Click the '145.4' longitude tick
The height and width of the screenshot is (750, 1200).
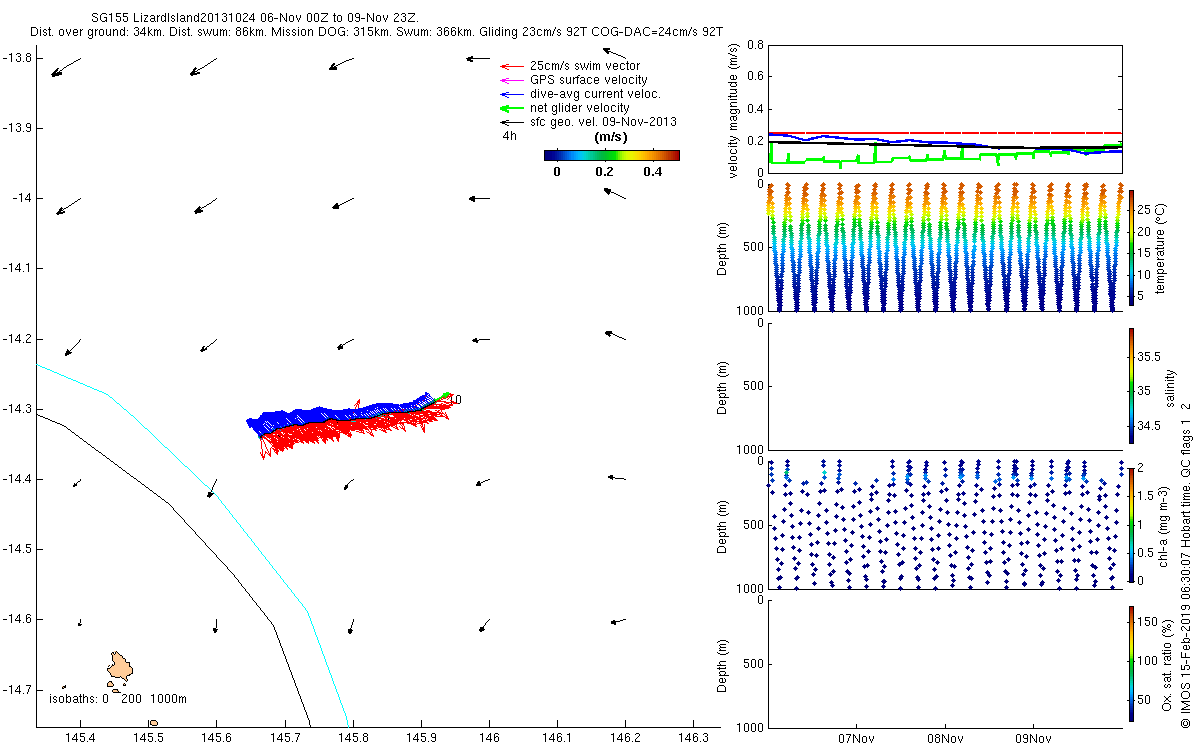point(80,738)
